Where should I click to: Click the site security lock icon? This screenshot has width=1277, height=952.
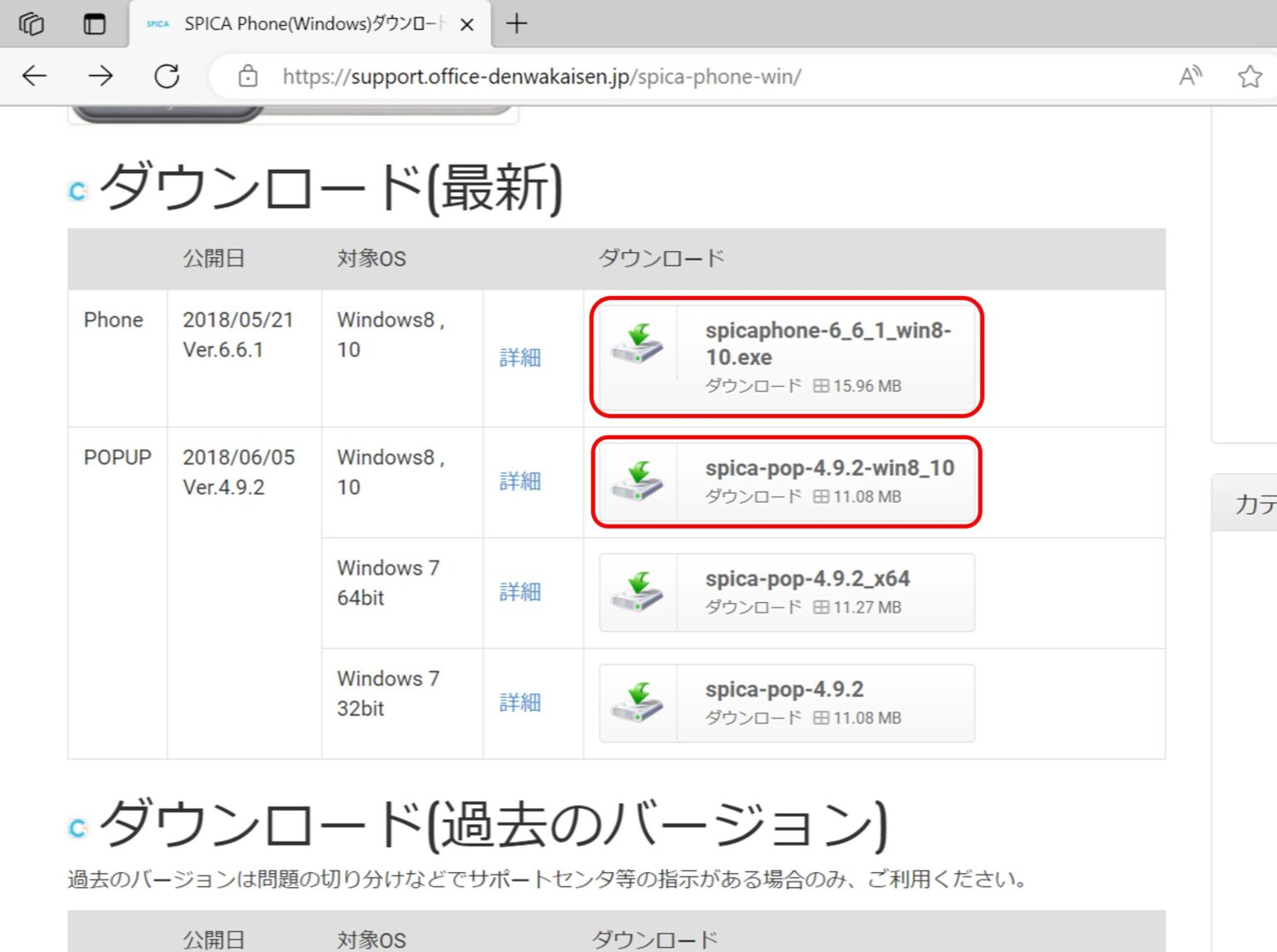click(248, 76)
